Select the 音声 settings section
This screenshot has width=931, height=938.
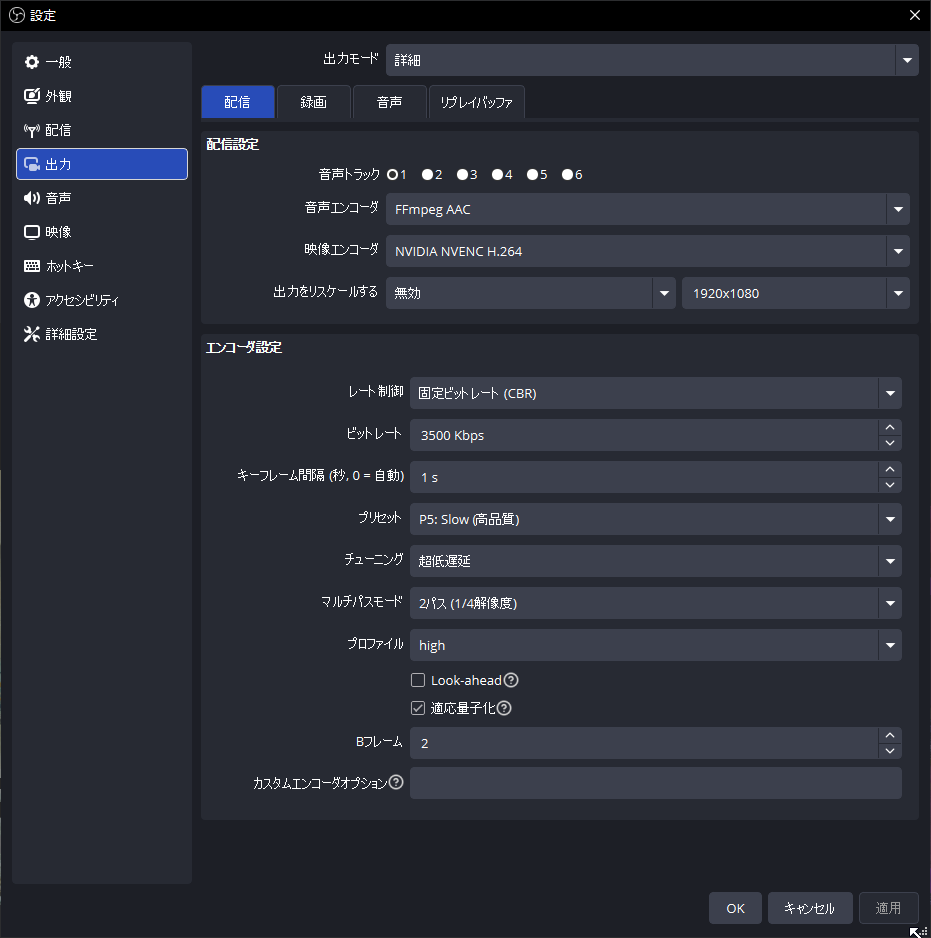pos(55,197)
